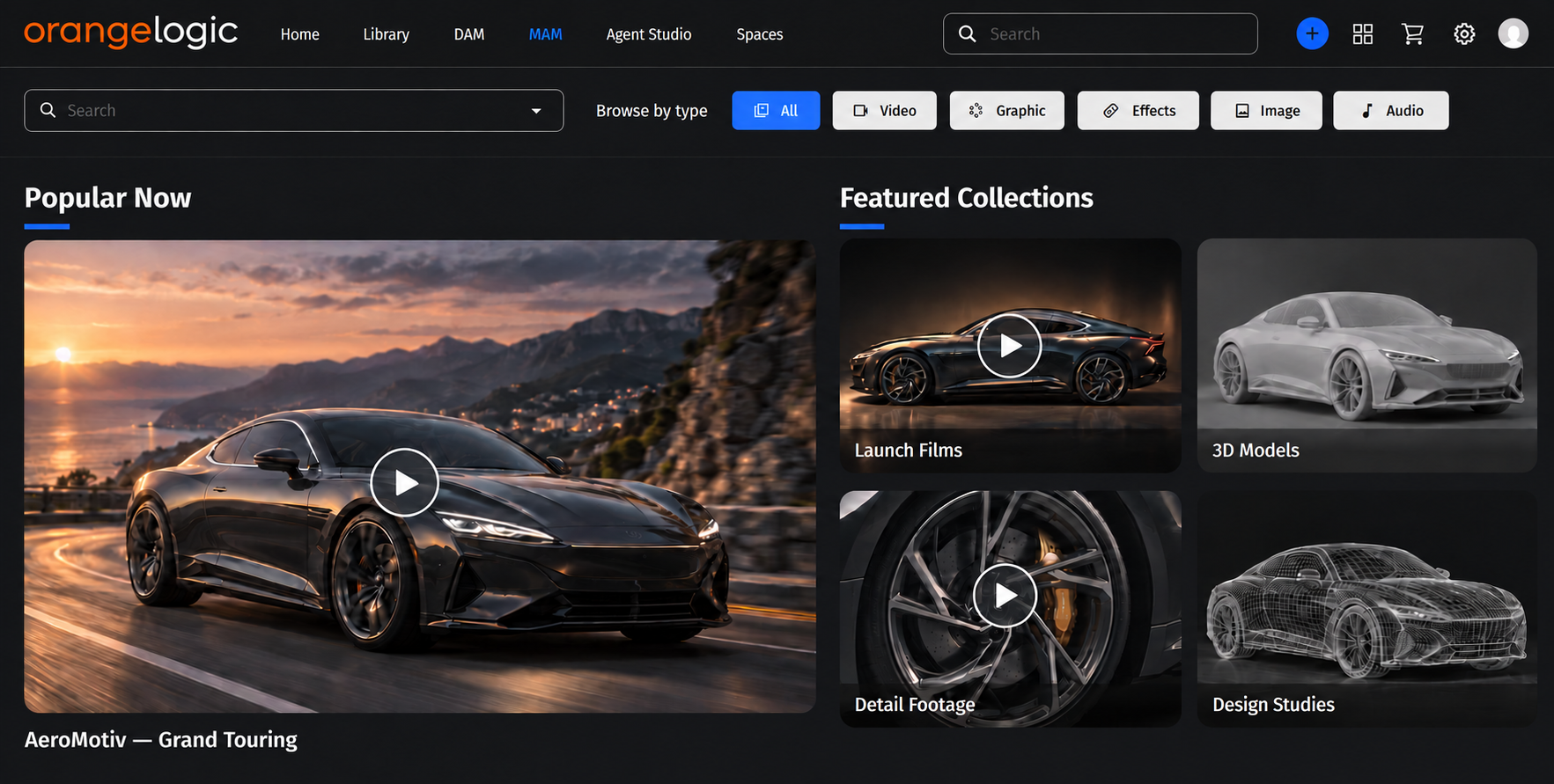
Task: Play the Launch Films collection video
Action: point(1009,346)
